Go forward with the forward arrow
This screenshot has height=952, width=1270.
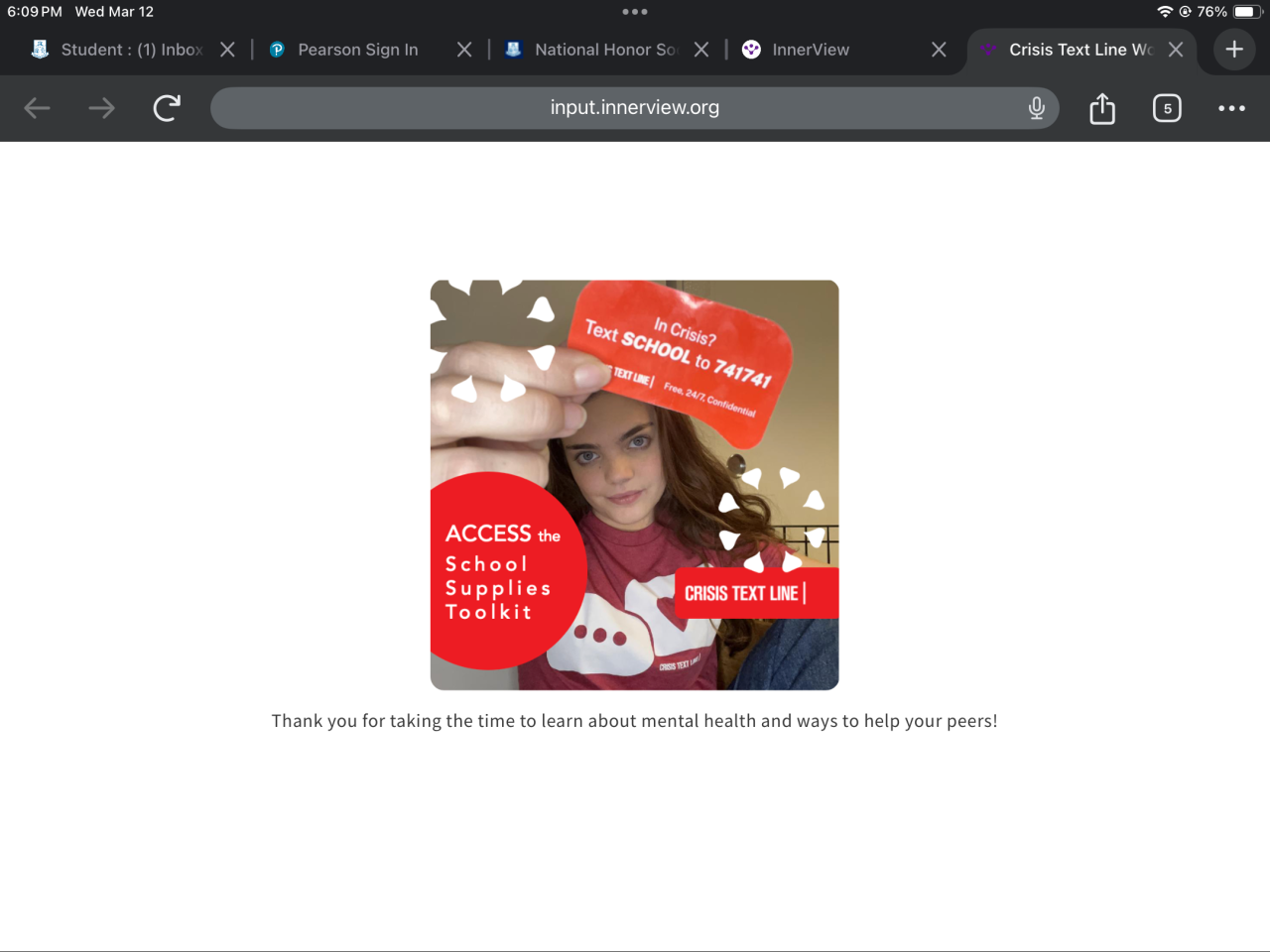pyautogui.click(x=101, y=108)
